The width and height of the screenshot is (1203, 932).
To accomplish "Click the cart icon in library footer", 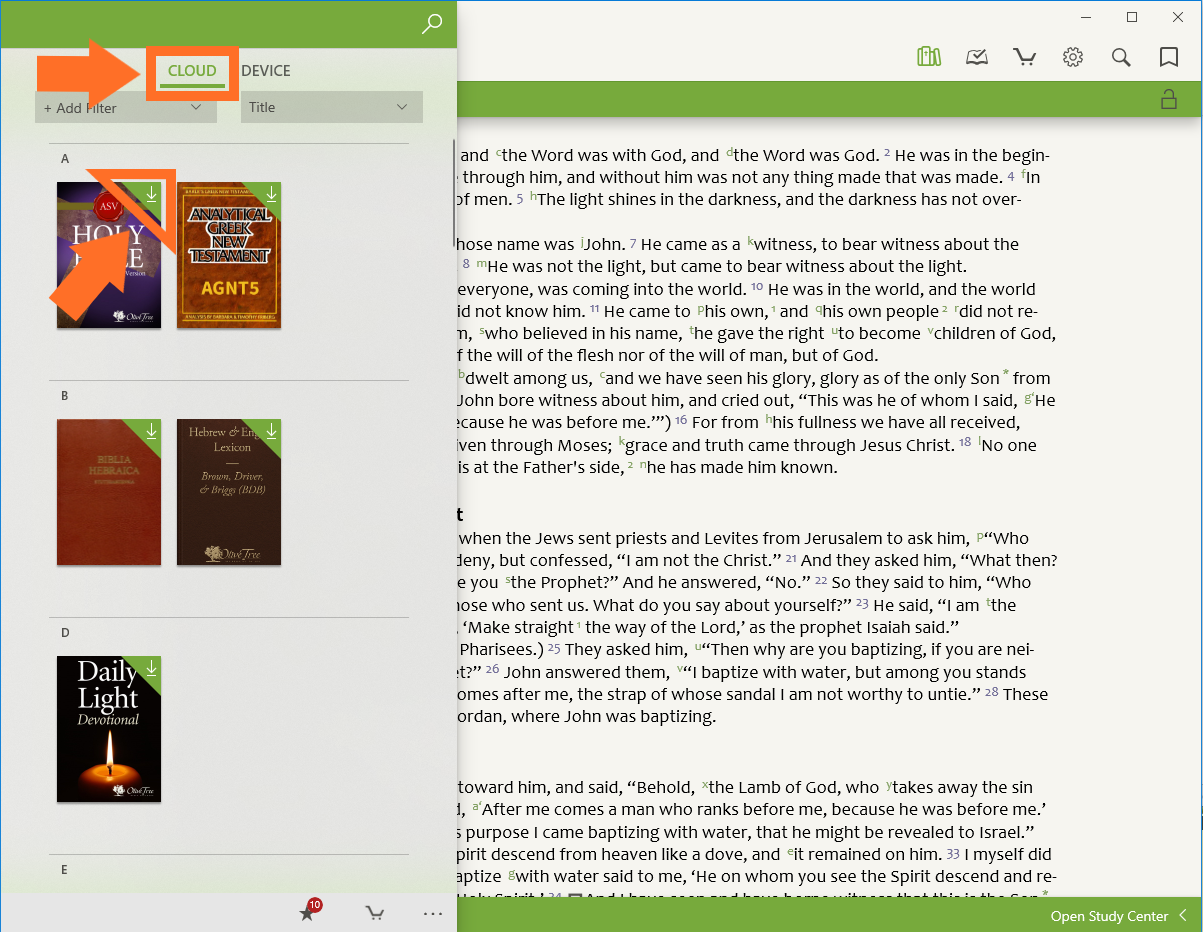I will coord(374,912).
